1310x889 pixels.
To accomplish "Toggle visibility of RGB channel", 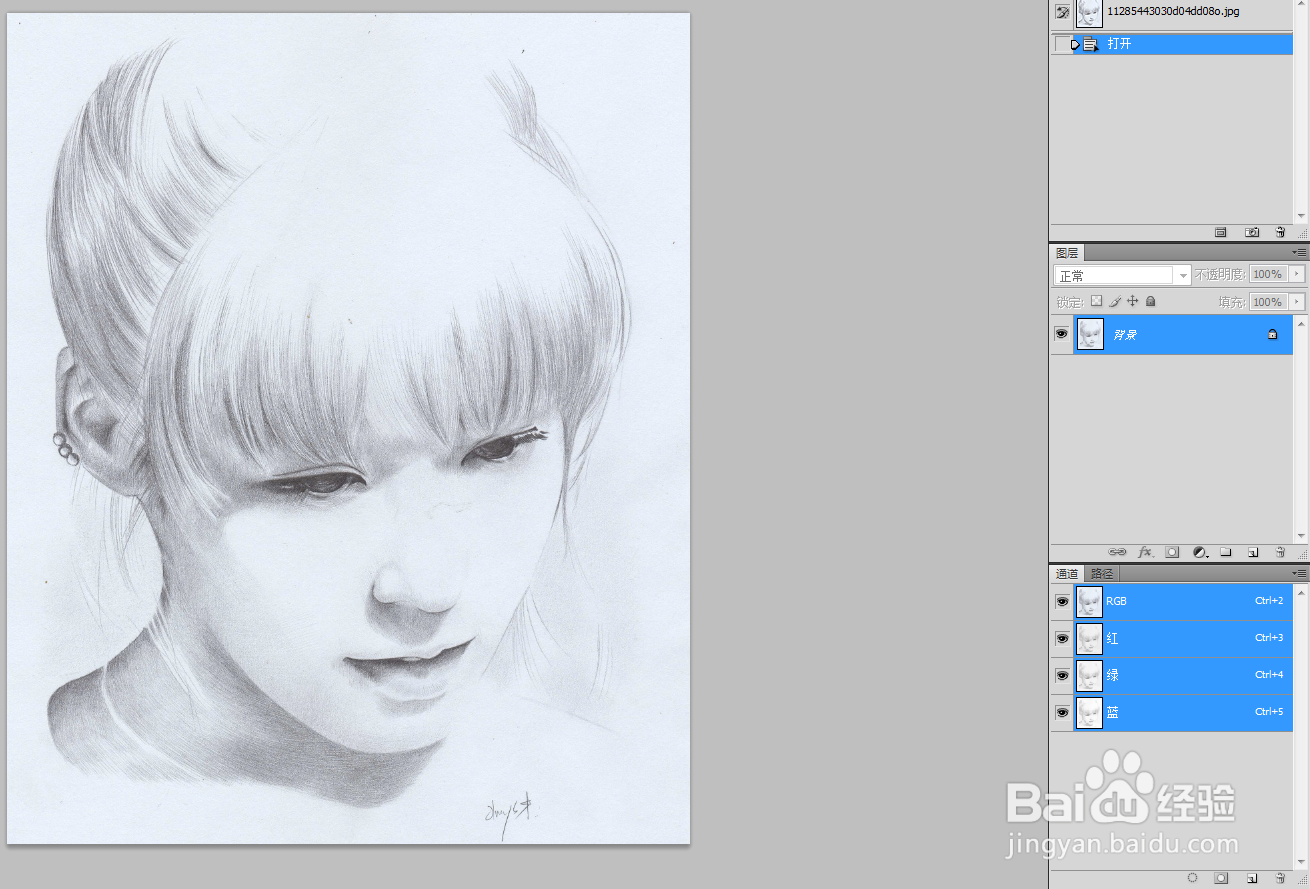I will 1062,602.
